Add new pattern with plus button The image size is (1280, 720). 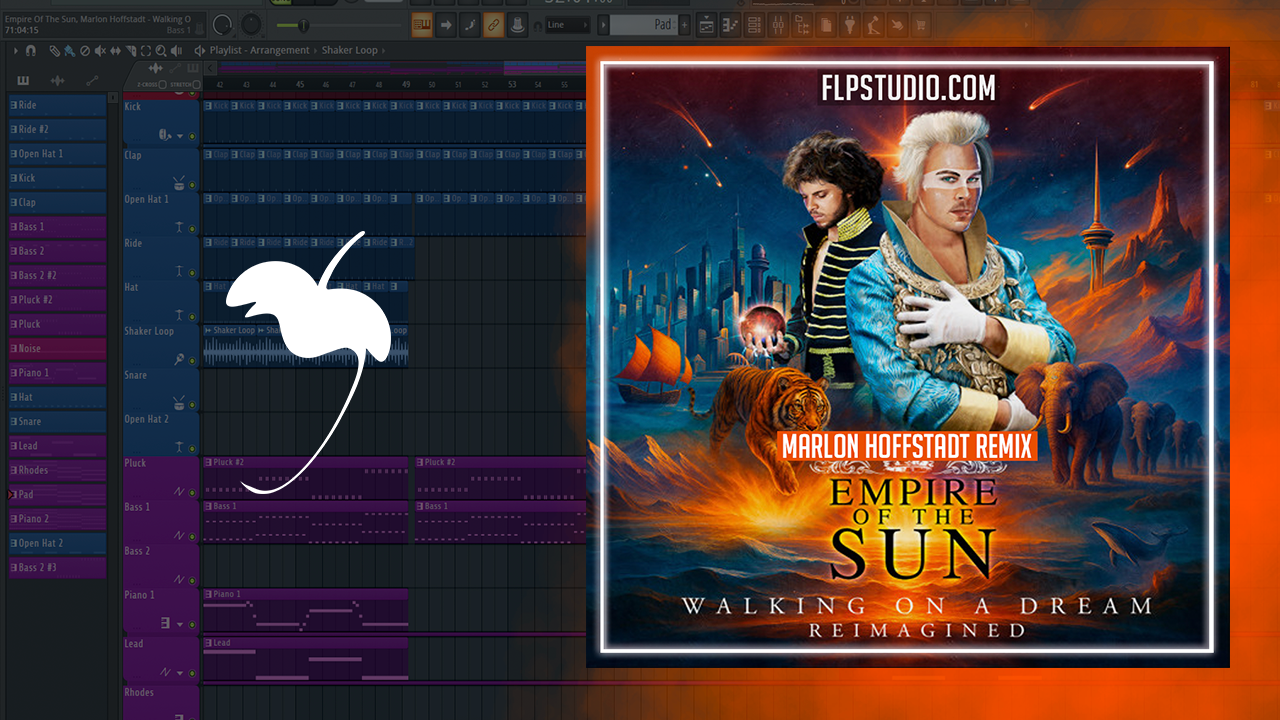coord(684,24)
